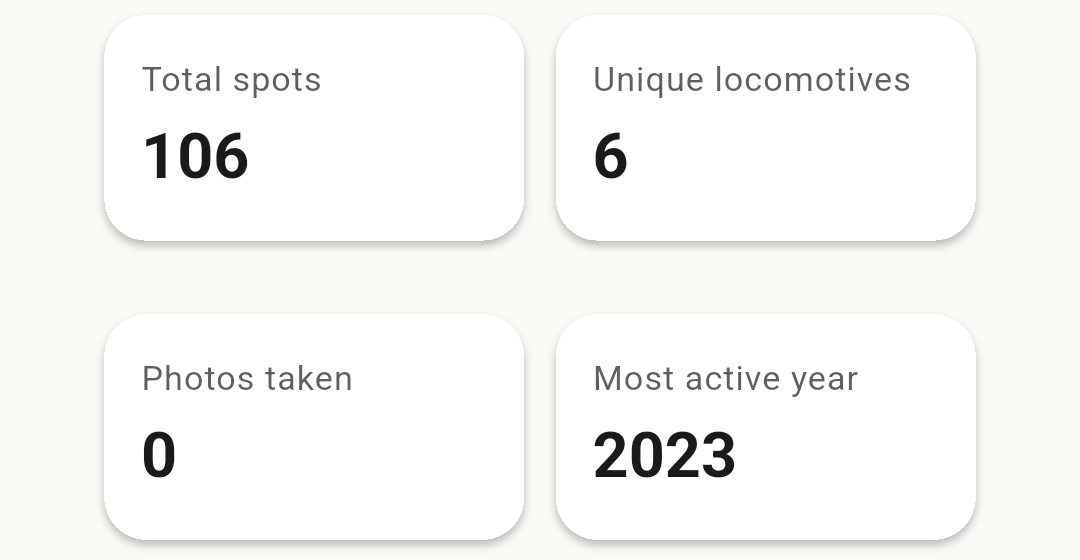
Task: Select the 2023 year value
Action: coord(664,456)
